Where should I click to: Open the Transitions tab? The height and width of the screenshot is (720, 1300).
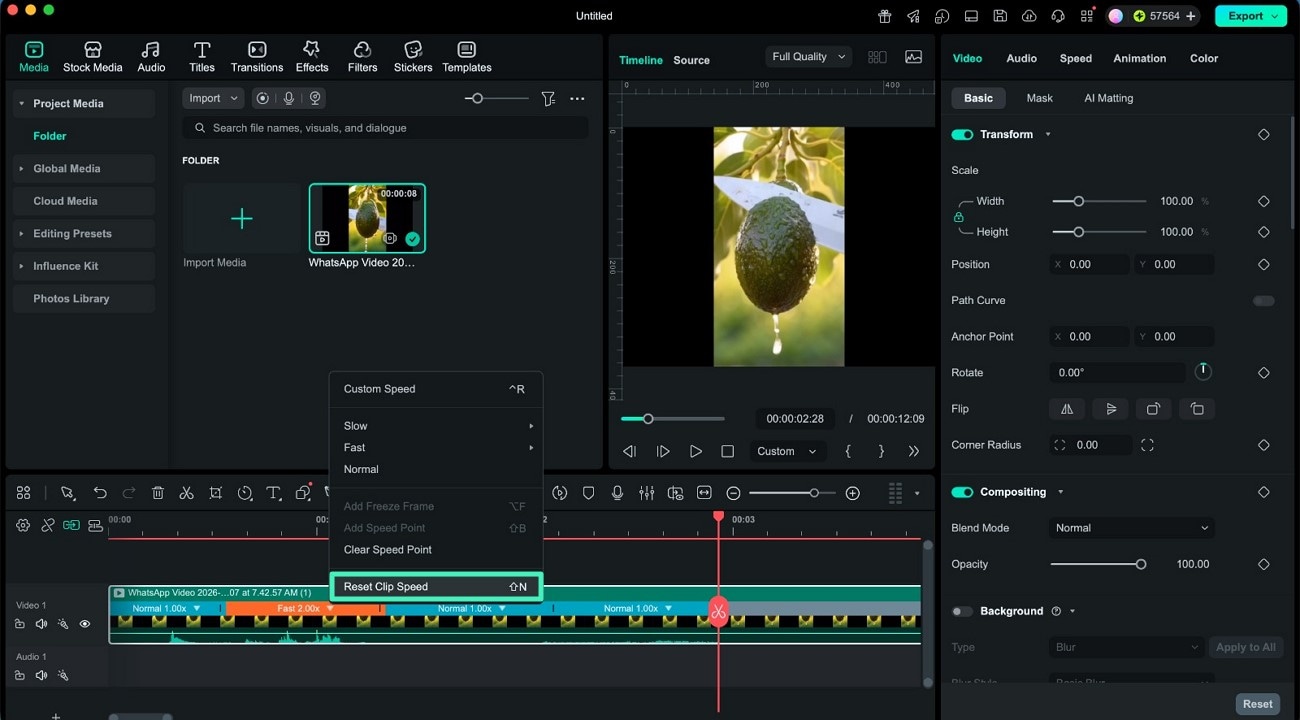(257, 57)
